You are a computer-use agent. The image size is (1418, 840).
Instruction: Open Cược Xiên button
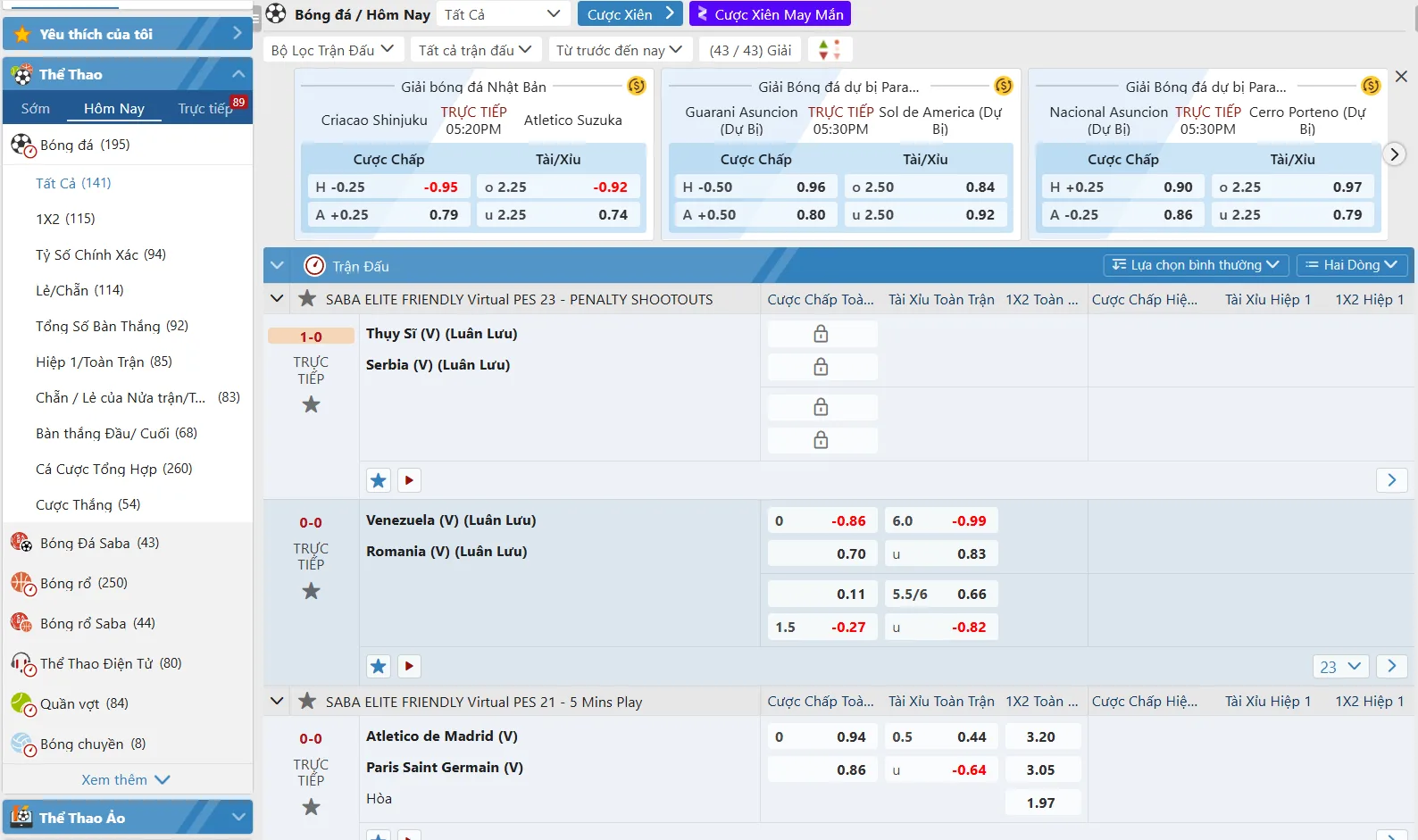point(630,14)
